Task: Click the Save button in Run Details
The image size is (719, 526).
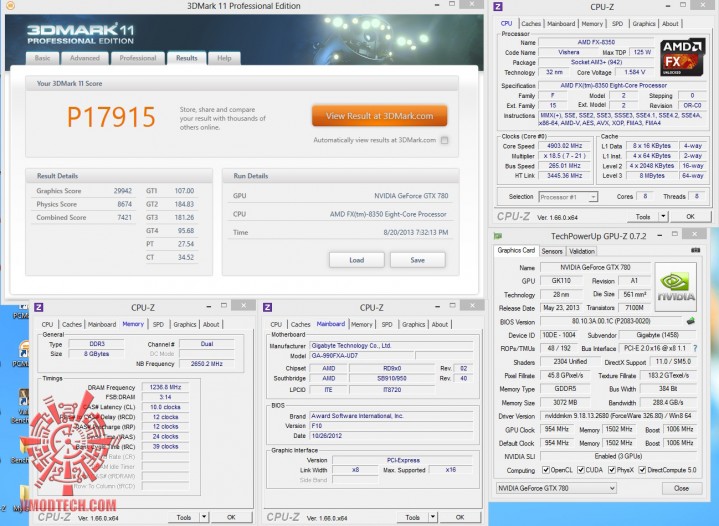Action: click(x=417, y=260)
